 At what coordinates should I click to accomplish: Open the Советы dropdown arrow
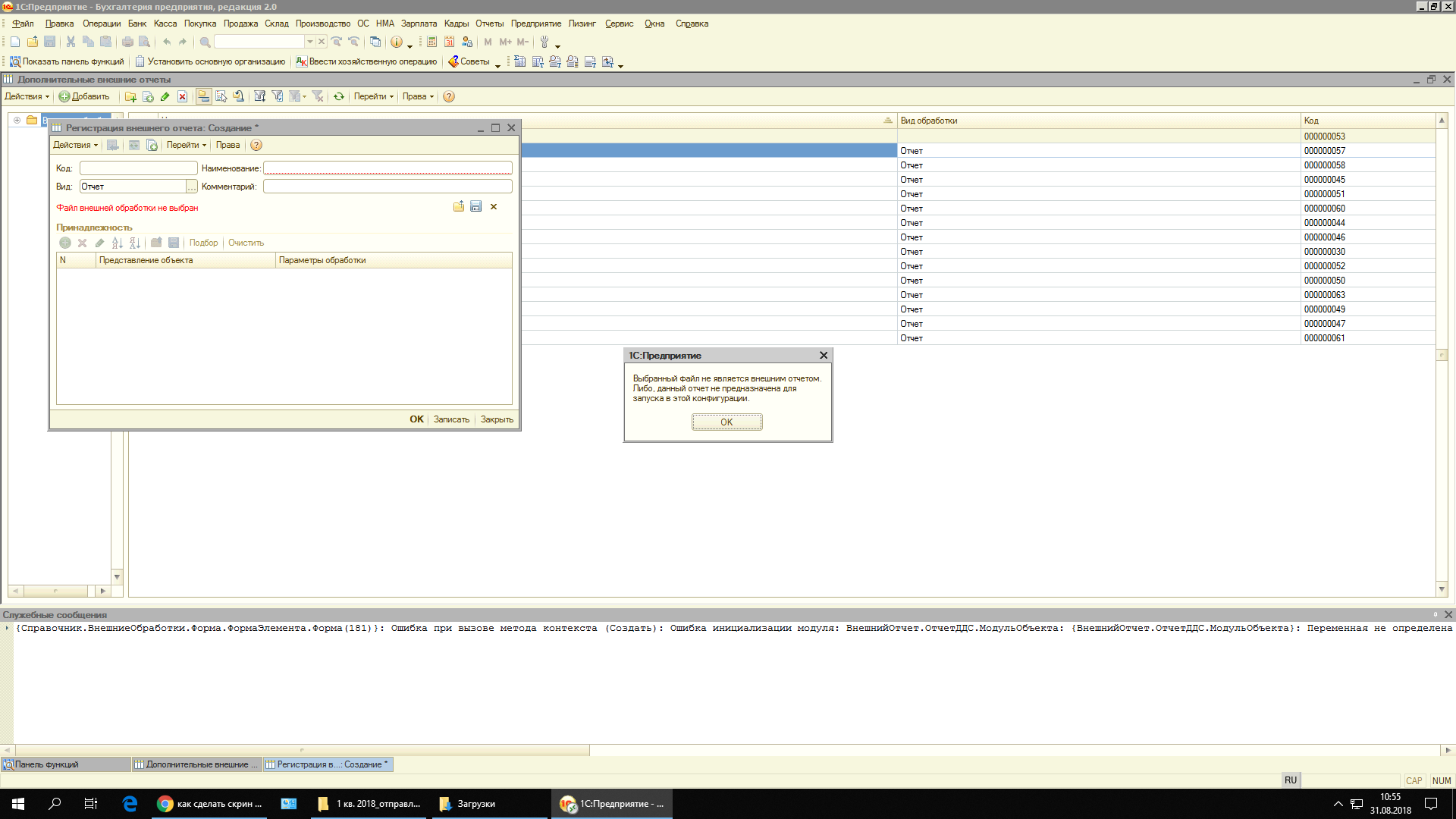(497, 64)
